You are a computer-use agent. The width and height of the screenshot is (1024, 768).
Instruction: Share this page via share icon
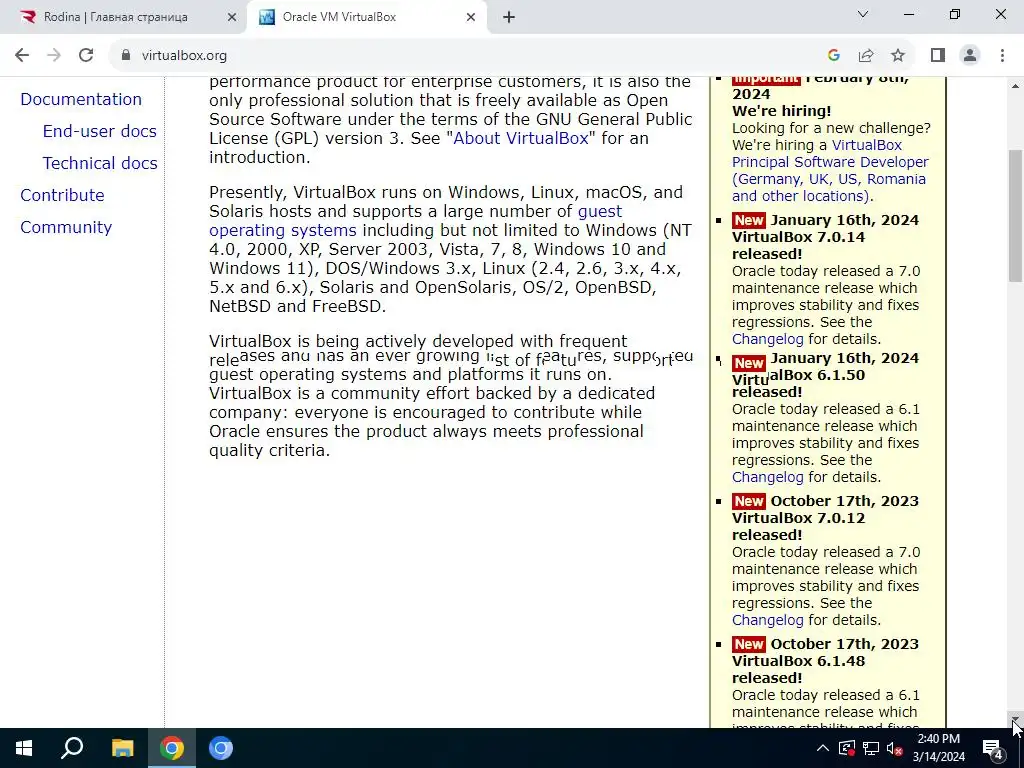[866, 56]
